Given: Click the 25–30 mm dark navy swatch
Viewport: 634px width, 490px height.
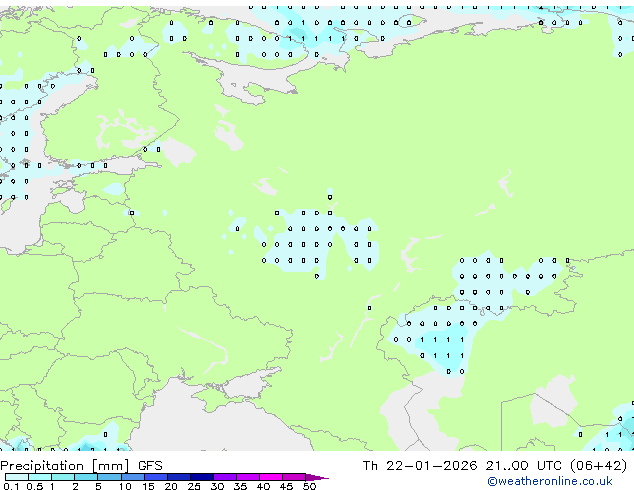Looking at the screenshot, I should [202, 477].
